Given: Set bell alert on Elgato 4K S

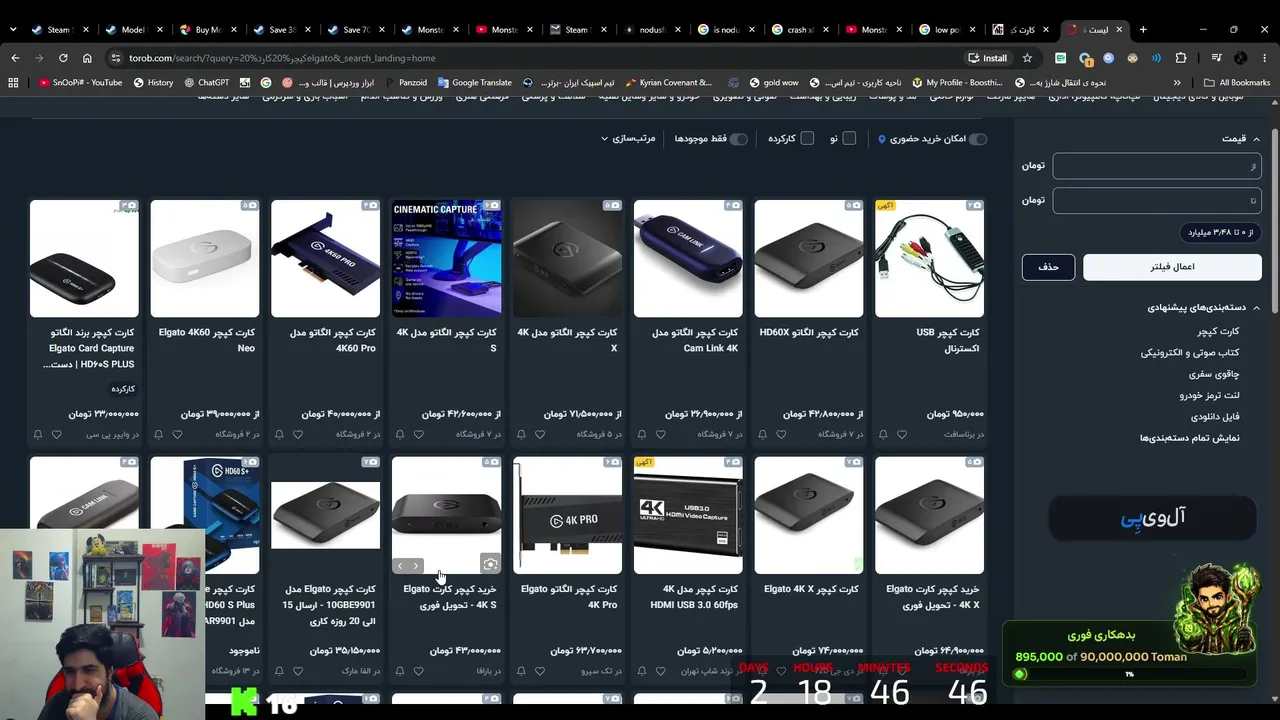Looking at the screenshot, I should click(400, 434).
